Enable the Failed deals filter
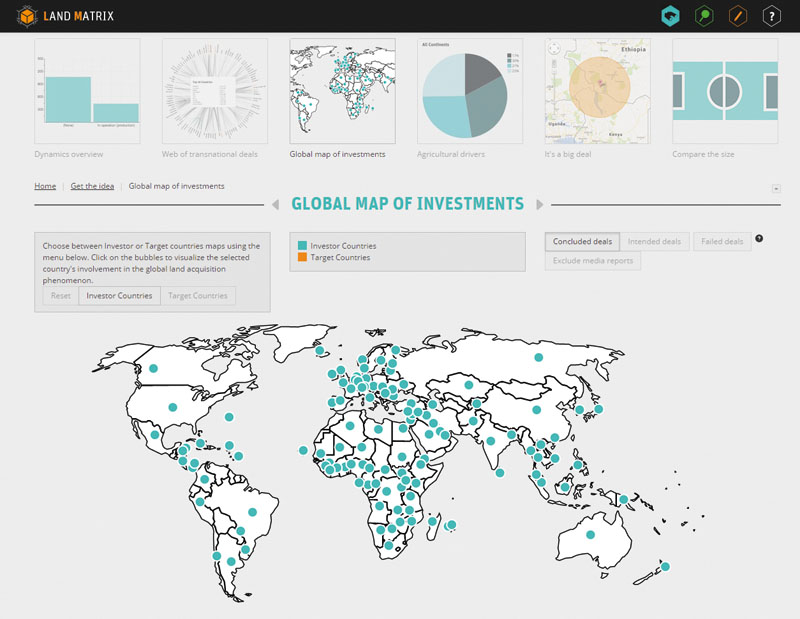This screenshot has width=800, height=619. click(x=721, y=242)
